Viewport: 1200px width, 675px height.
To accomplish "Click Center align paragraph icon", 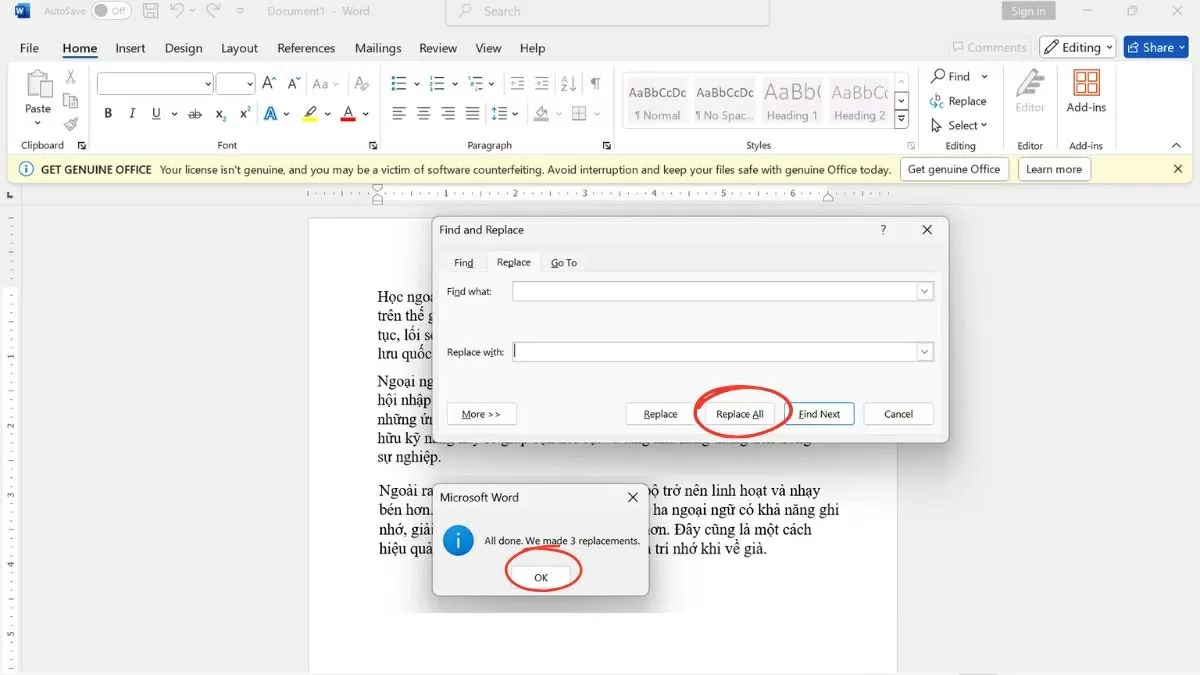I will pos(423,114).
